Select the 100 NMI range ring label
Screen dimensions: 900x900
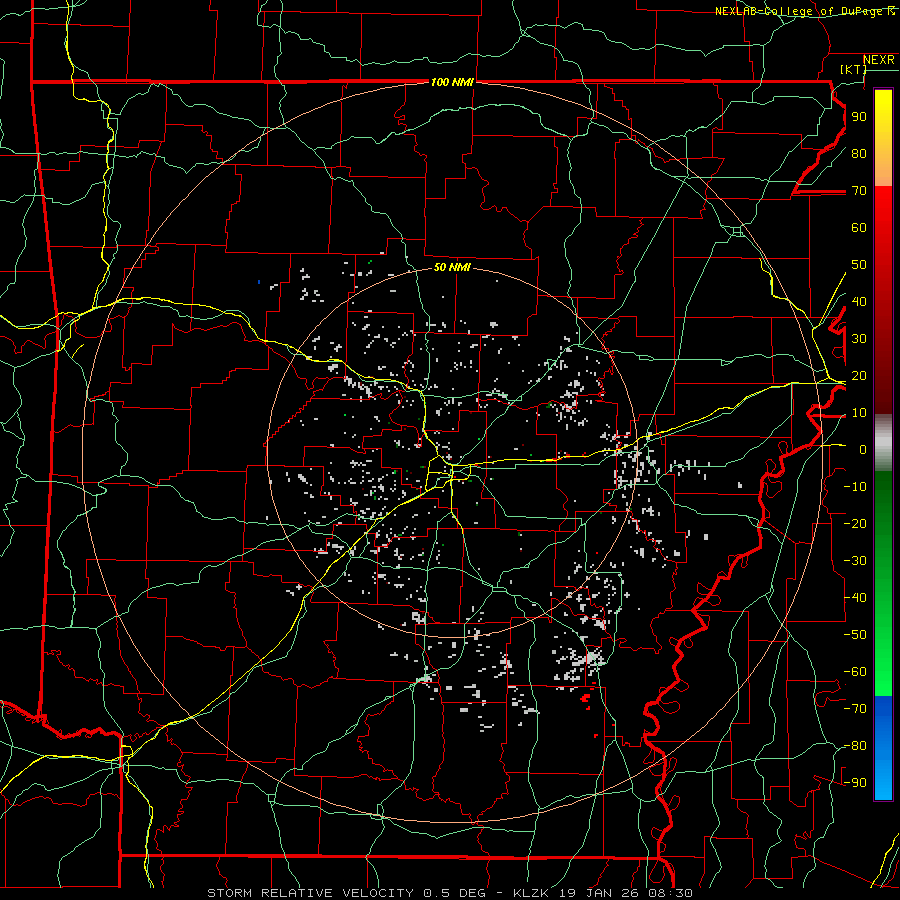tap(452, 82)
